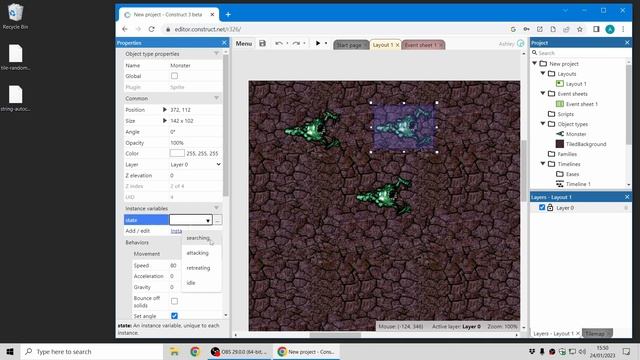640x360 pixels.
Task: Open the preview options dropdown arrow
Action: pyautogui.click(x=326, y=43)
